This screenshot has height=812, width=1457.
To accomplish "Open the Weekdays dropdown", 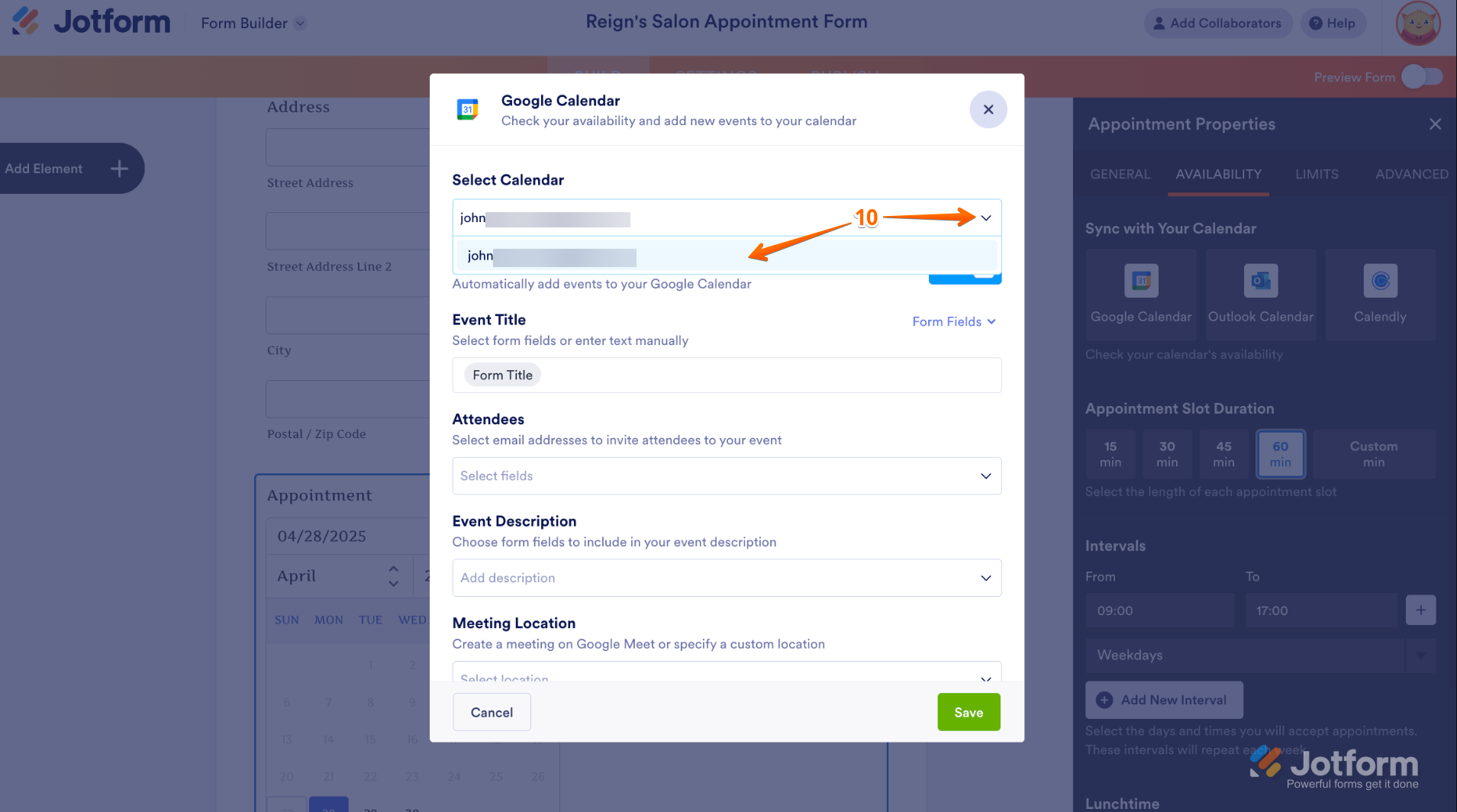I will coord(1260,656).
